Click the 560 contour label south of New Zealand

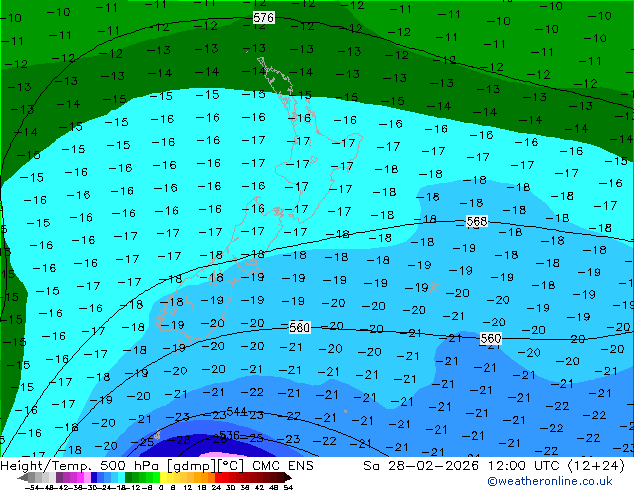pos(300,327)
